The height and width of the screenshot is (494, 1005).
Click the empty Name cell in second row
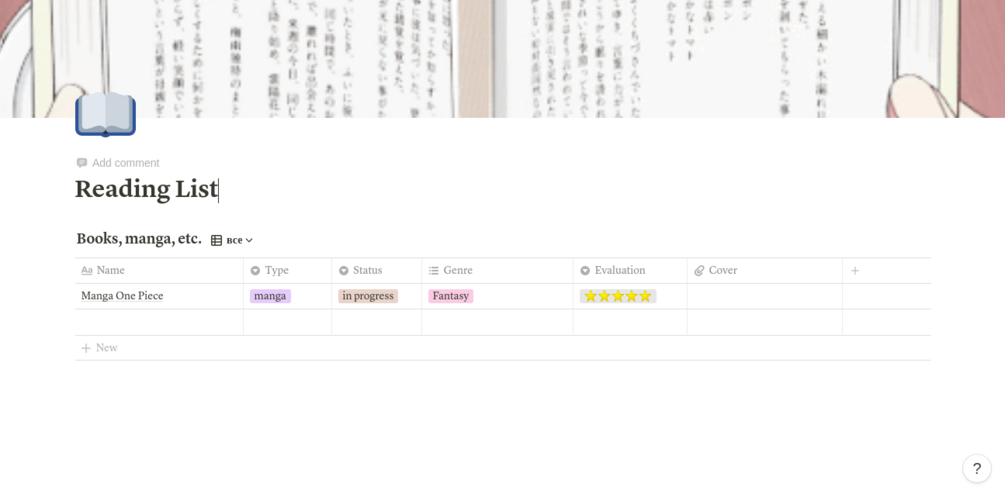coord(159,322)
